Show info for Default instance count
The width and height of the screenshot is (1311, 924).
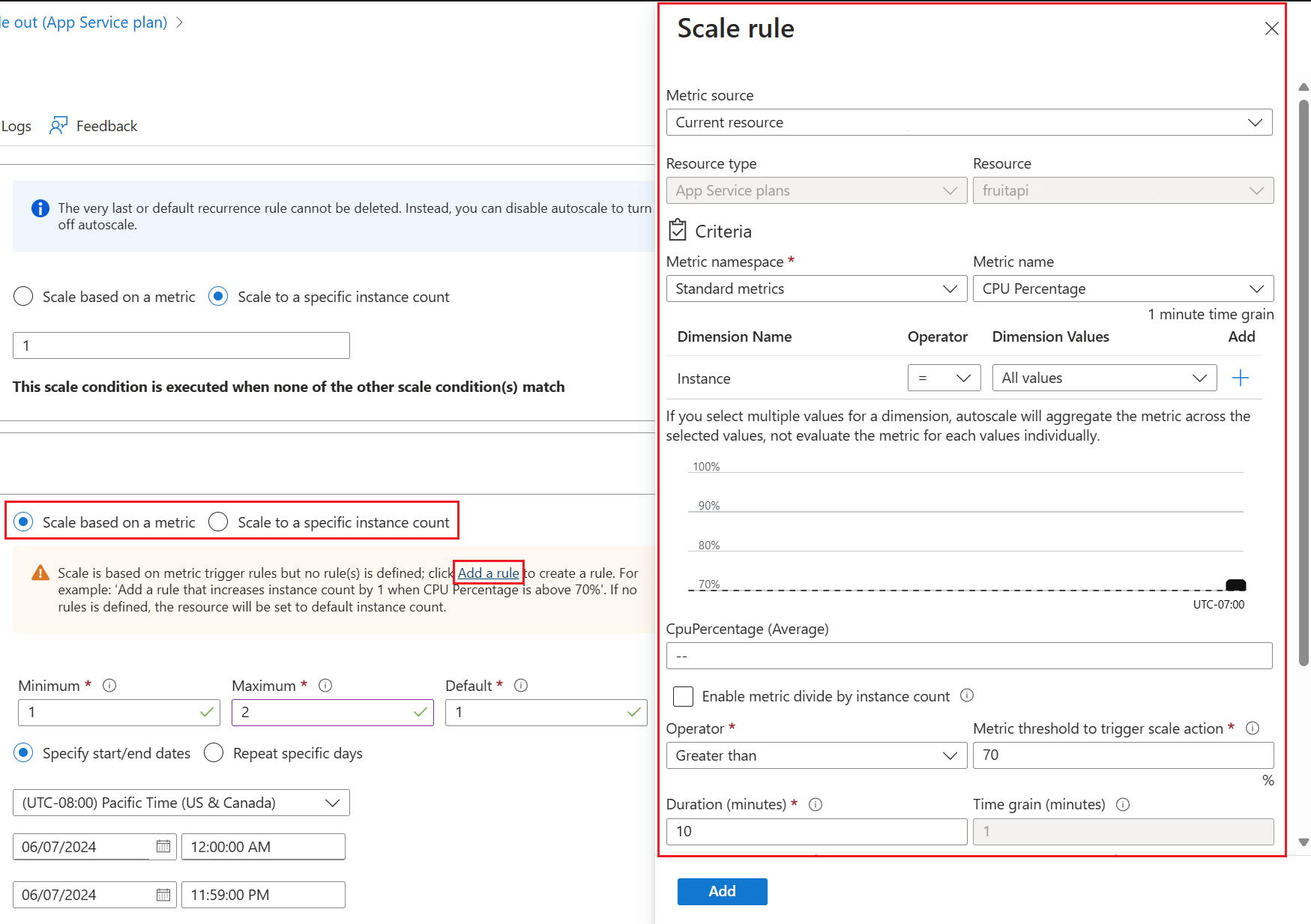(521, 685)
